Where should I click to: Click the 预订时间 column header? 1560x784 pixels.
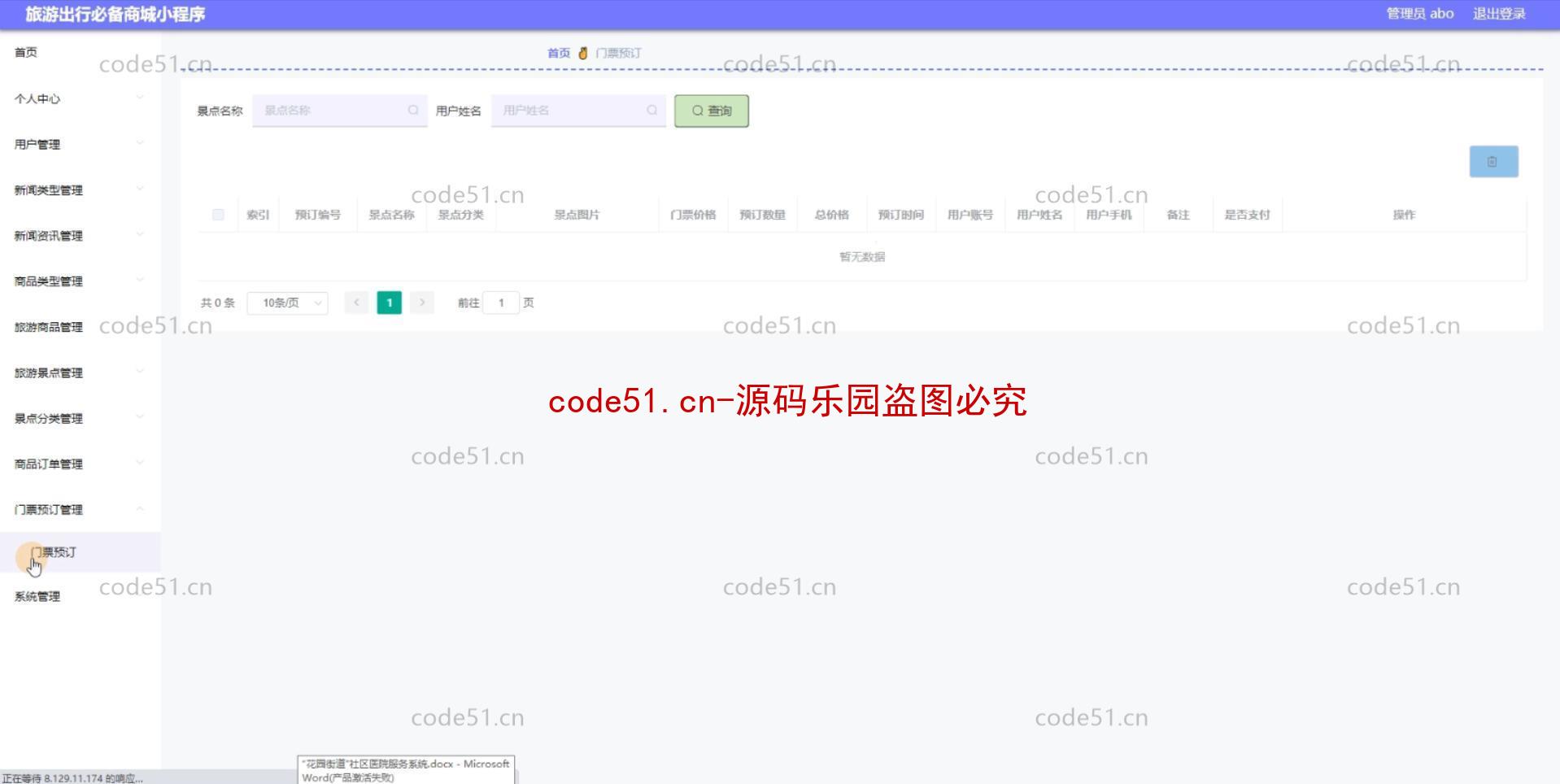coord(900,215)
